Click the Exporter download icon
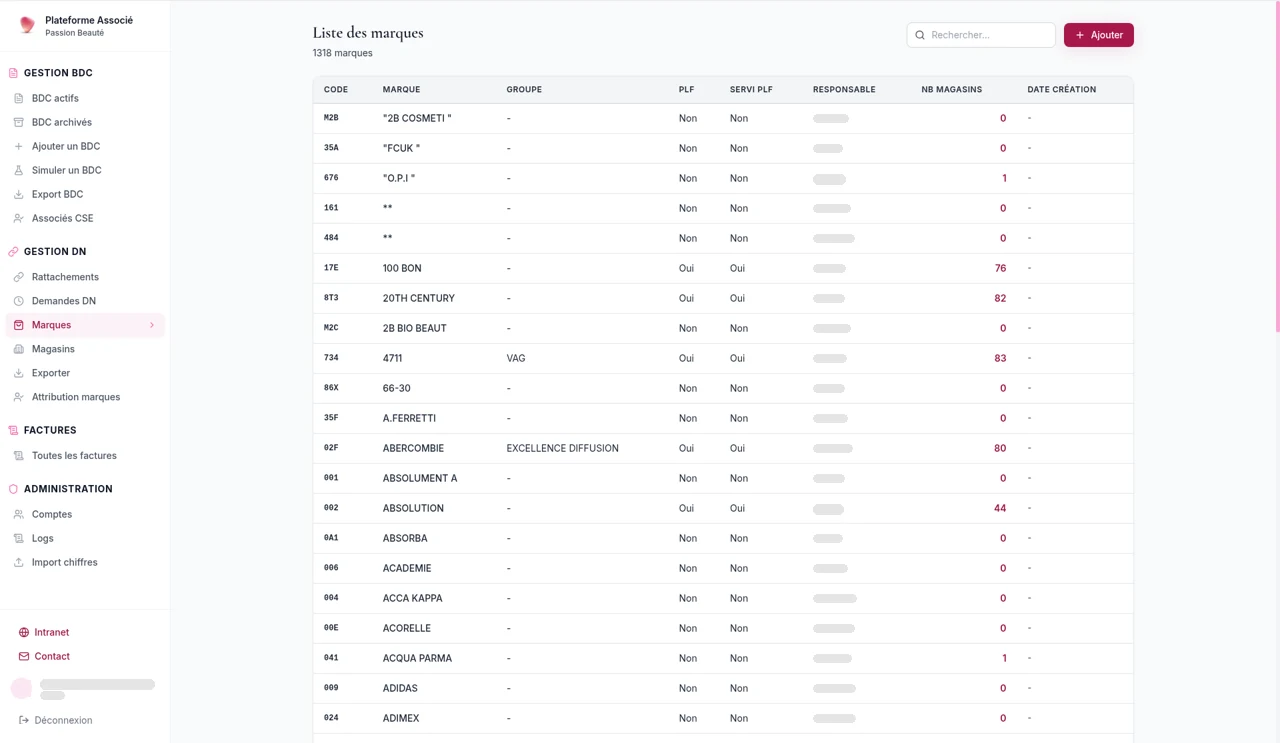Screen dimensions: 1280x743 point(18,373)
